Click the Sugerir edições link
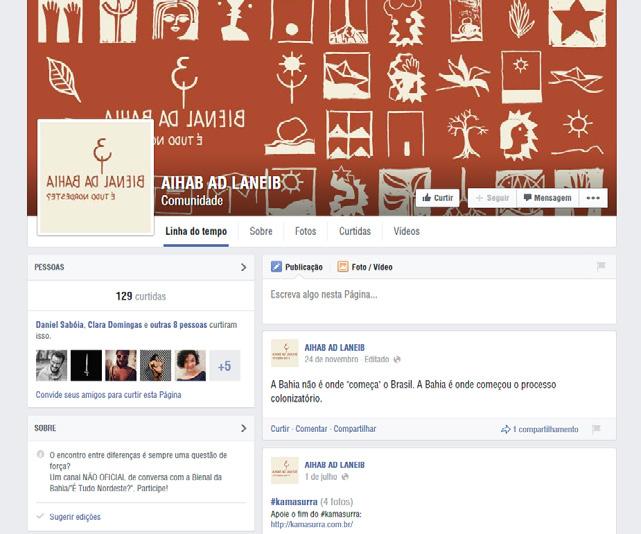 tap(75, 517)
